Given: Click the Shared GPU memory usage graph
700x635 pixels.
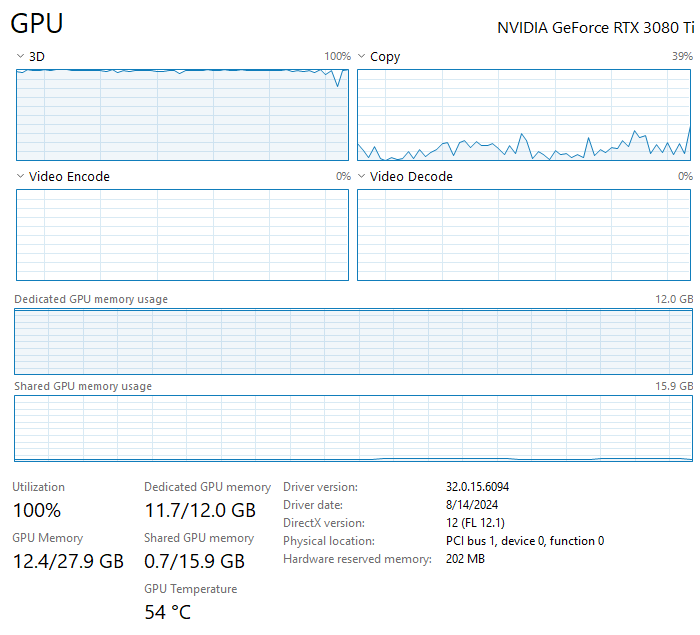Looking at the screenshot, I should click(353, 428).
